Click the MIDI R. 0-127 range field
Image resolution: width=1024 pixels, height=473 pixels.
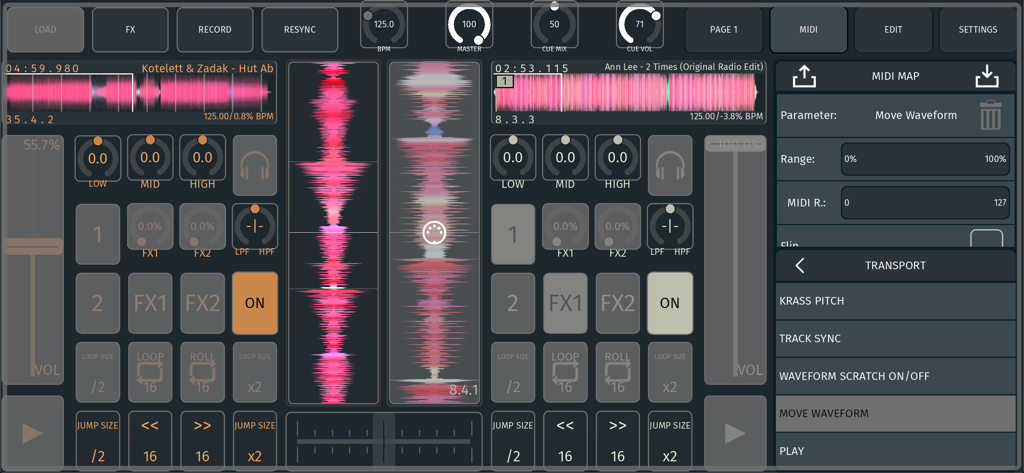click(925, 203)
